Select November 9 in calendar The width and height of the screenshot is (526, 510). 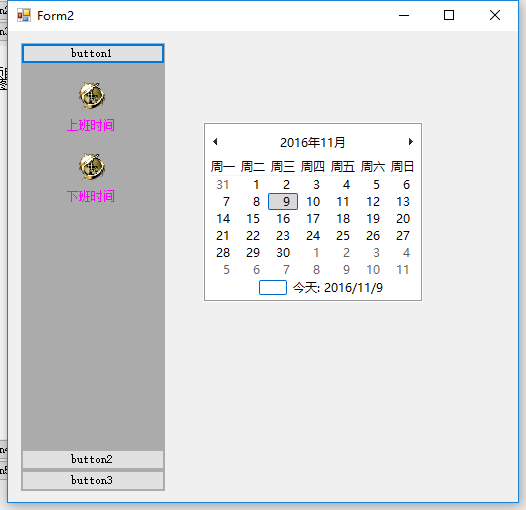coord(283,202)
